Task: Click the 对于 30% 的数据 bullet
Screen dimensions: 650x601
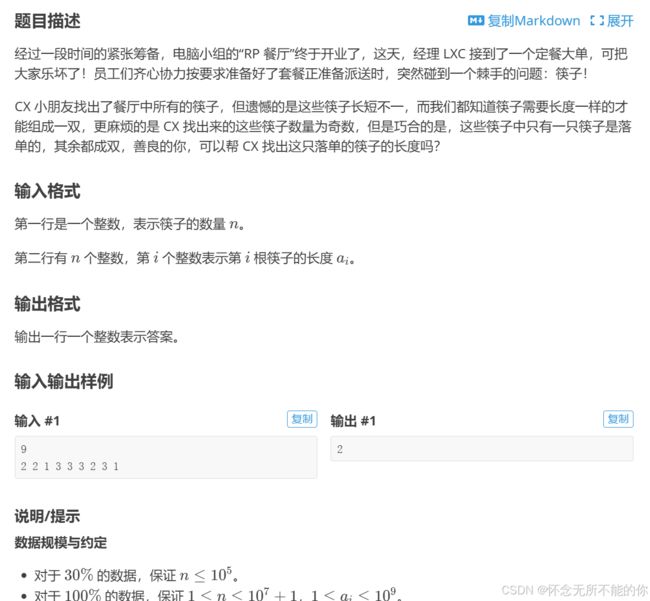Action: (x=136, y=575)
